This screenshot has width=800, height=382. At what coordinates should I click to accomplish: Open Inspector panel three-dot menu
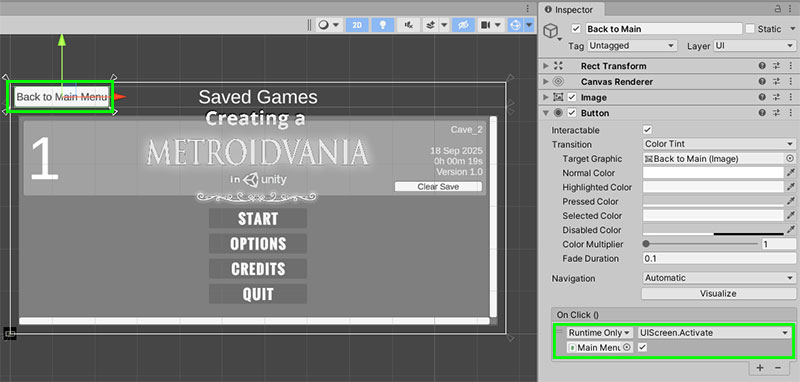791,9
